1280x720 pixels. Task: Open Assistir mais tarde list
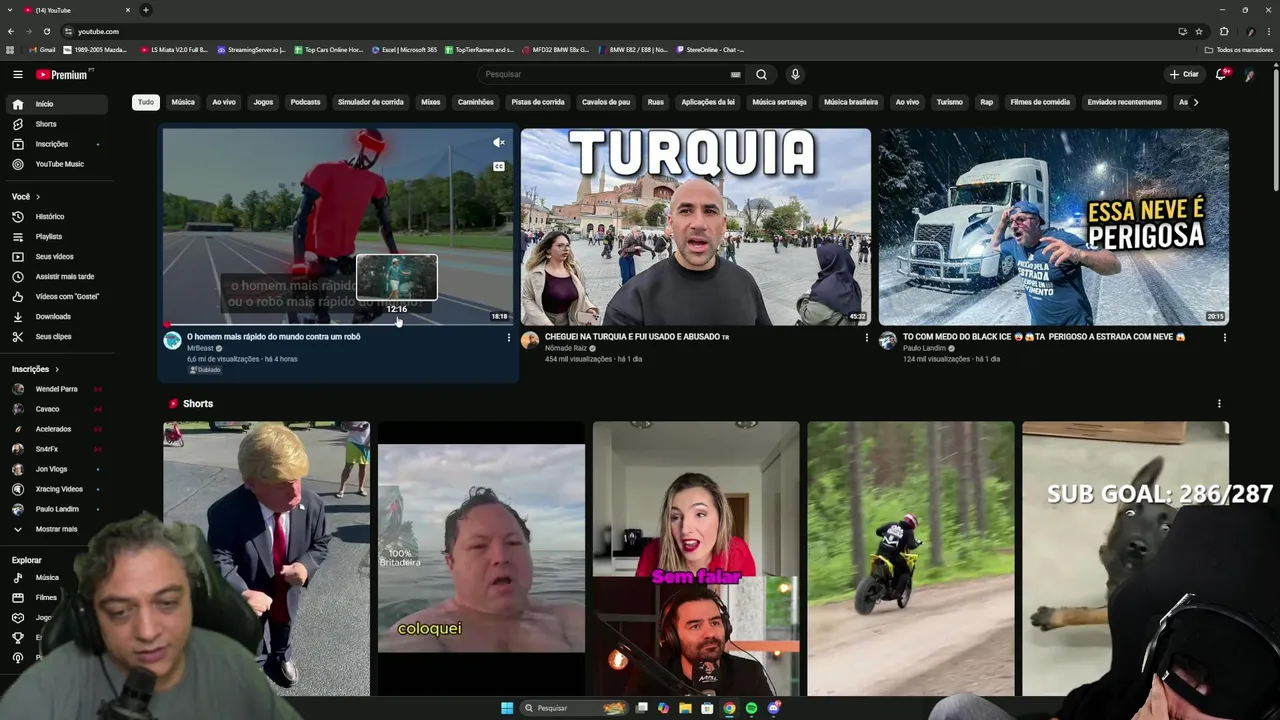[57, 276]
